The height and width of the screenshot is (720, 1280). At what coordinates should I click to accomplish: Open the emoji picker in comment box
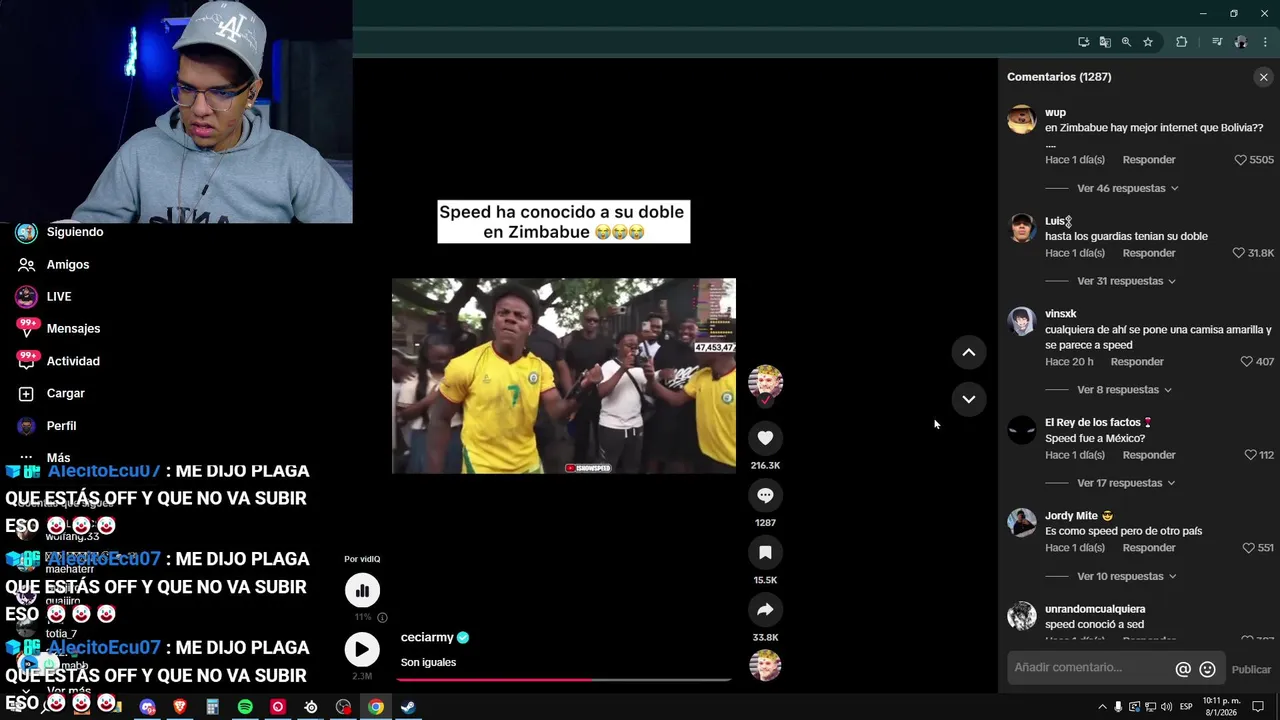tap(1207, 669)
